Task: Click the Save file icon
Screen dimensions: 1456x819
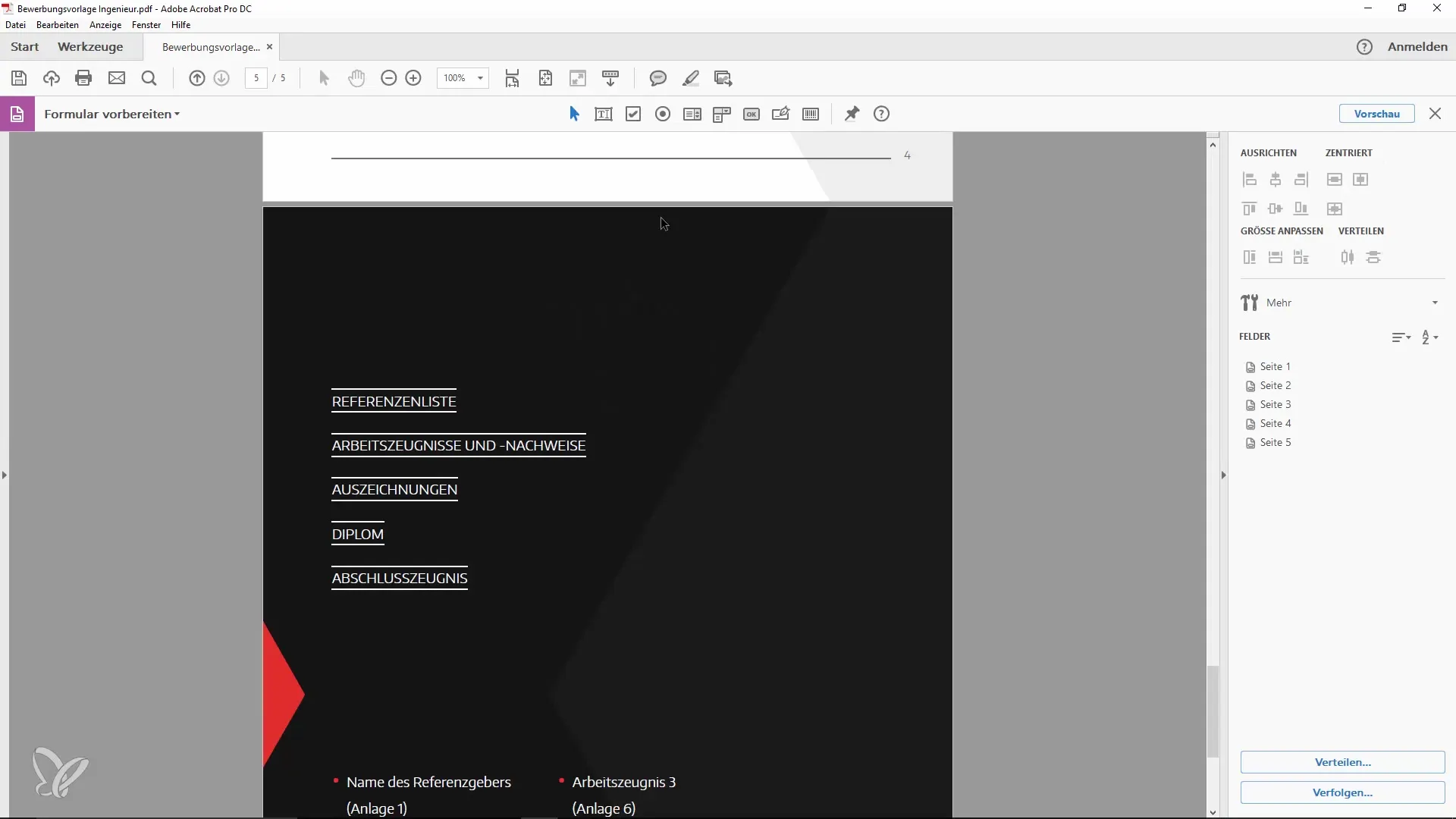Action: pos(19,78)
